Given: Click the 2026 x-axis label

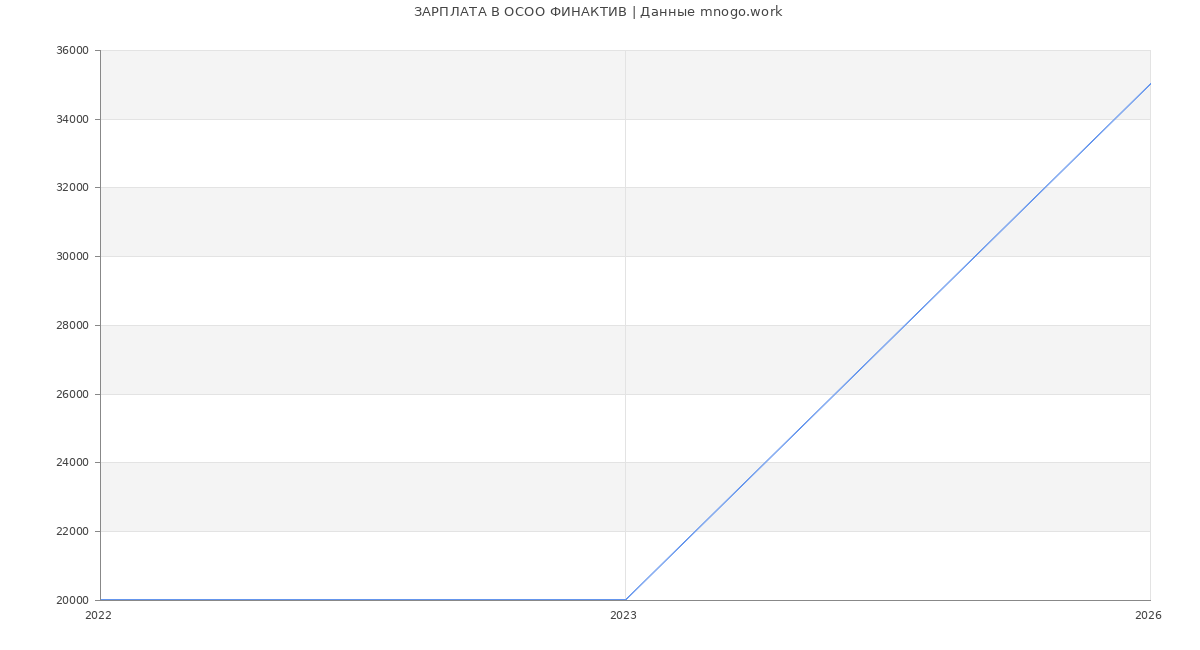Looking at the screenshot, I should (x=1148, y=616).
